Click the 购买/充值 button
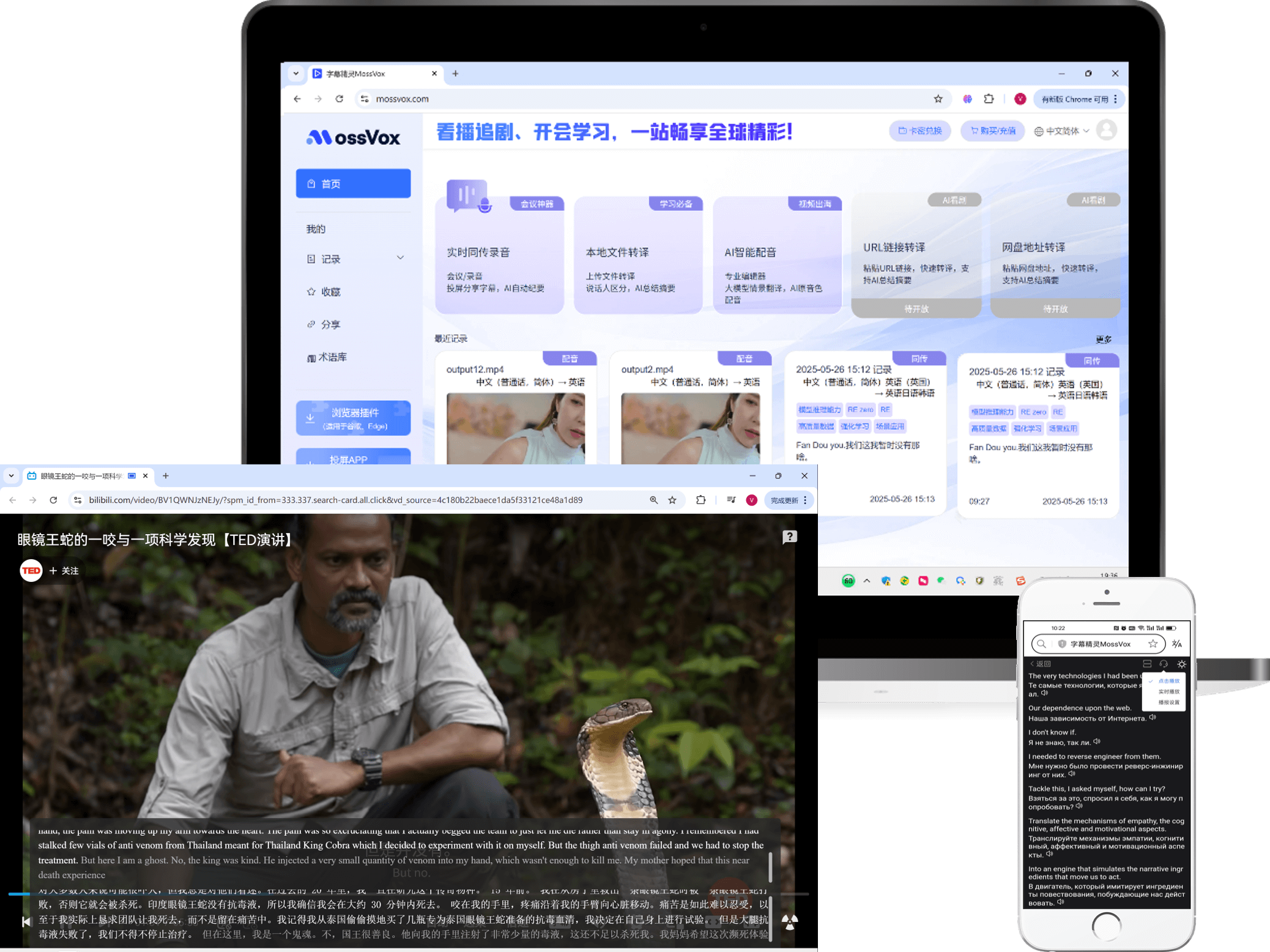 [992, 131]
